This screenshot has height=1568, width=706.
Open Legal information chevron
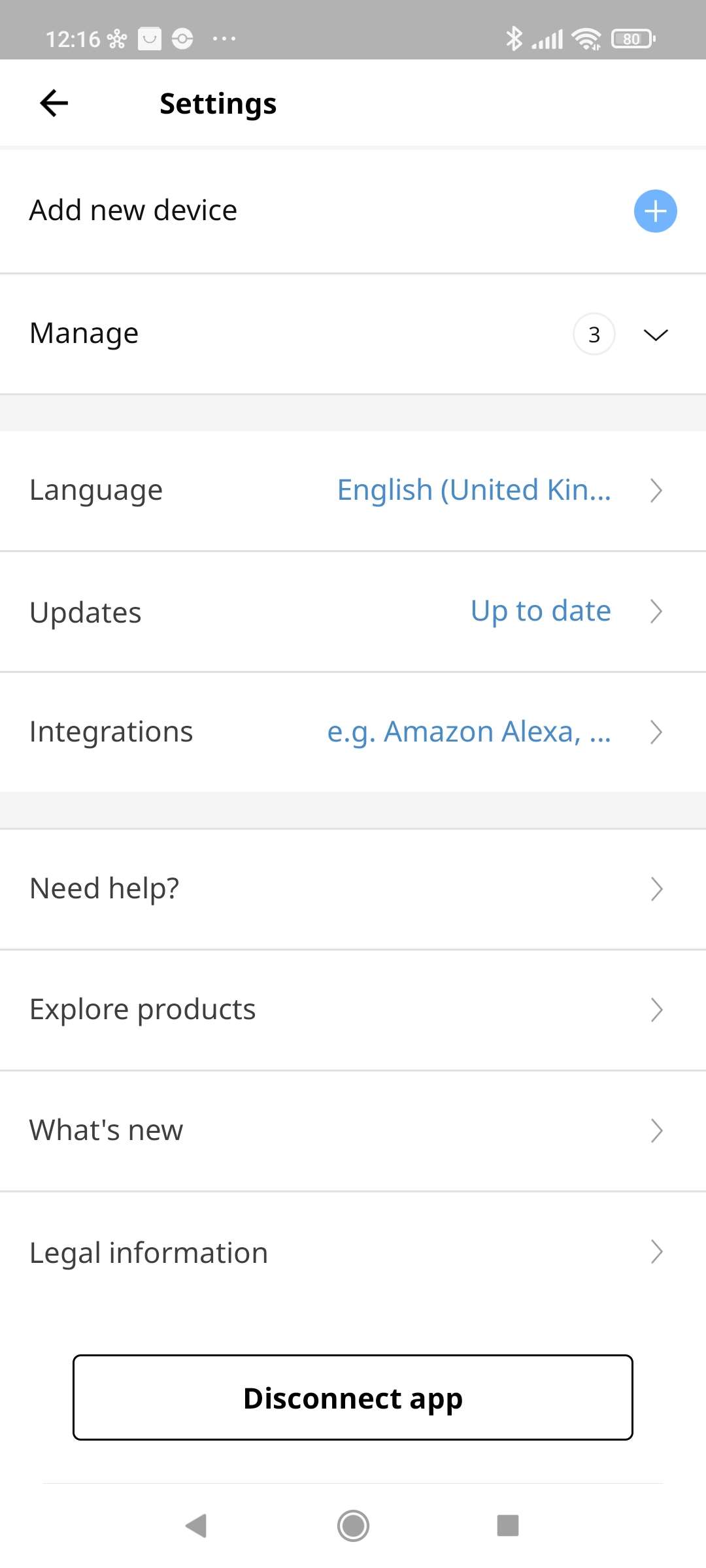pyautogui.click(x=656, y=1252)
